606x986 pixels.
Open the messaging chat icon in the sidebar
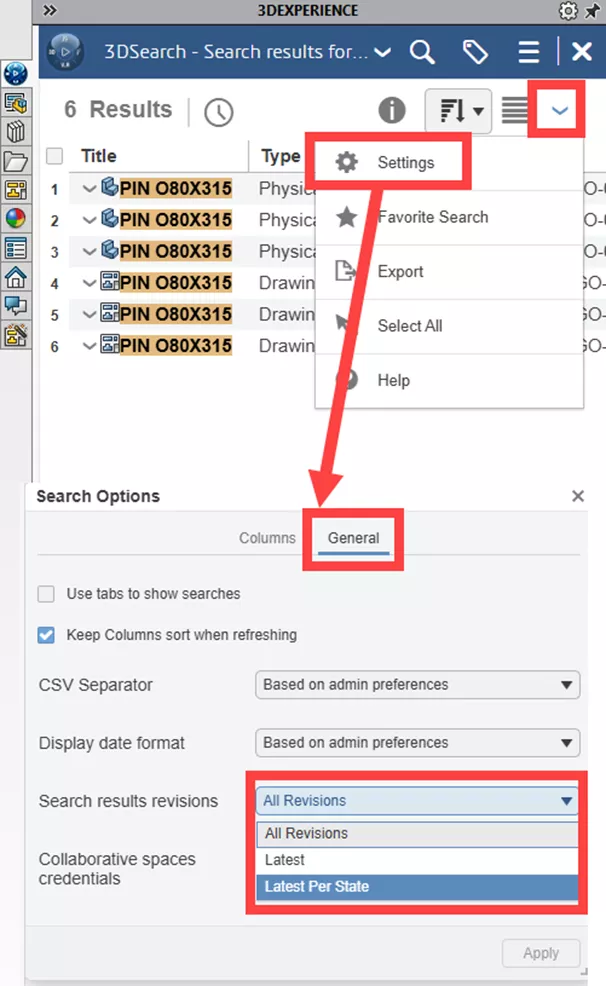[16, 305]
